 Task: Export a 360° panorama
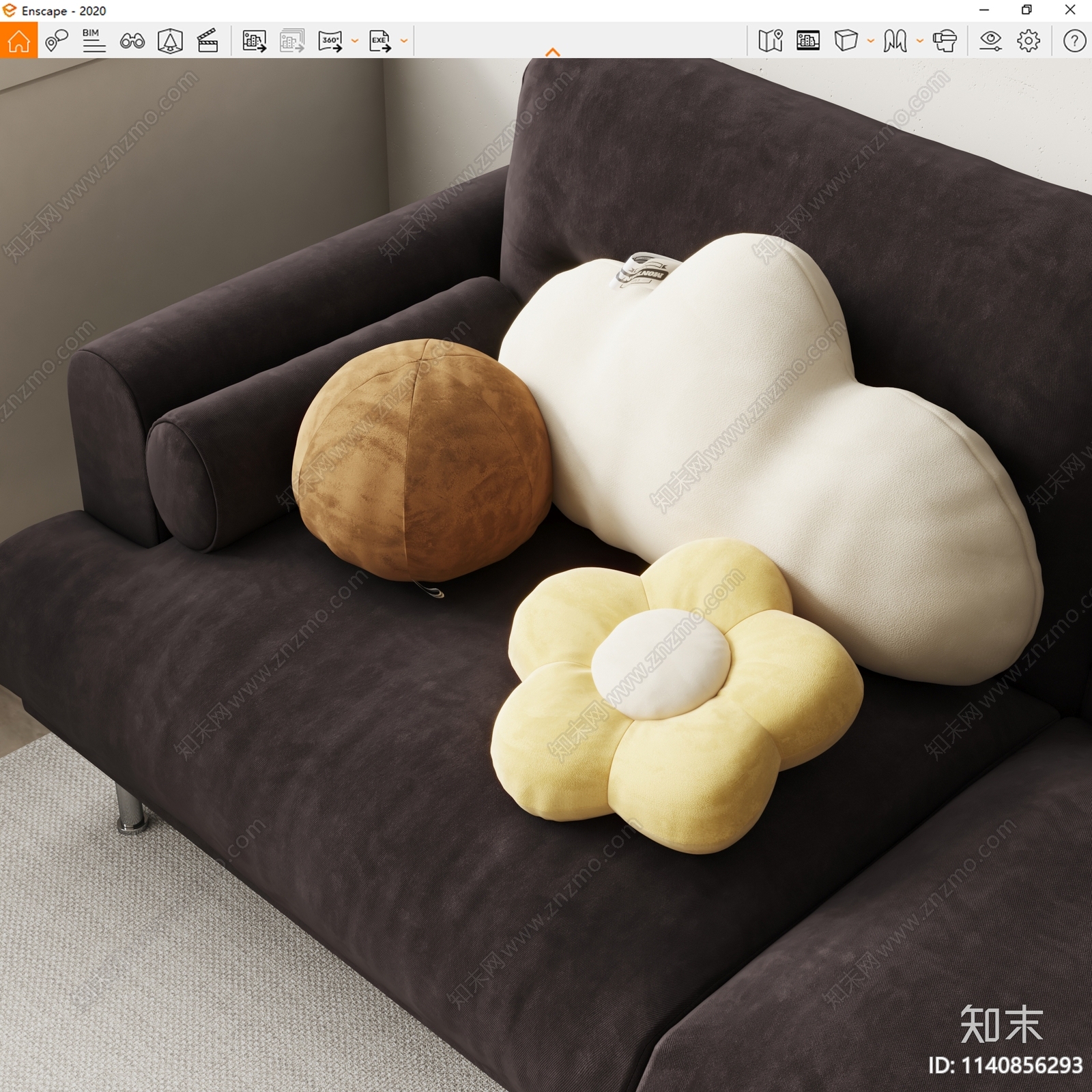coord(330,41)
